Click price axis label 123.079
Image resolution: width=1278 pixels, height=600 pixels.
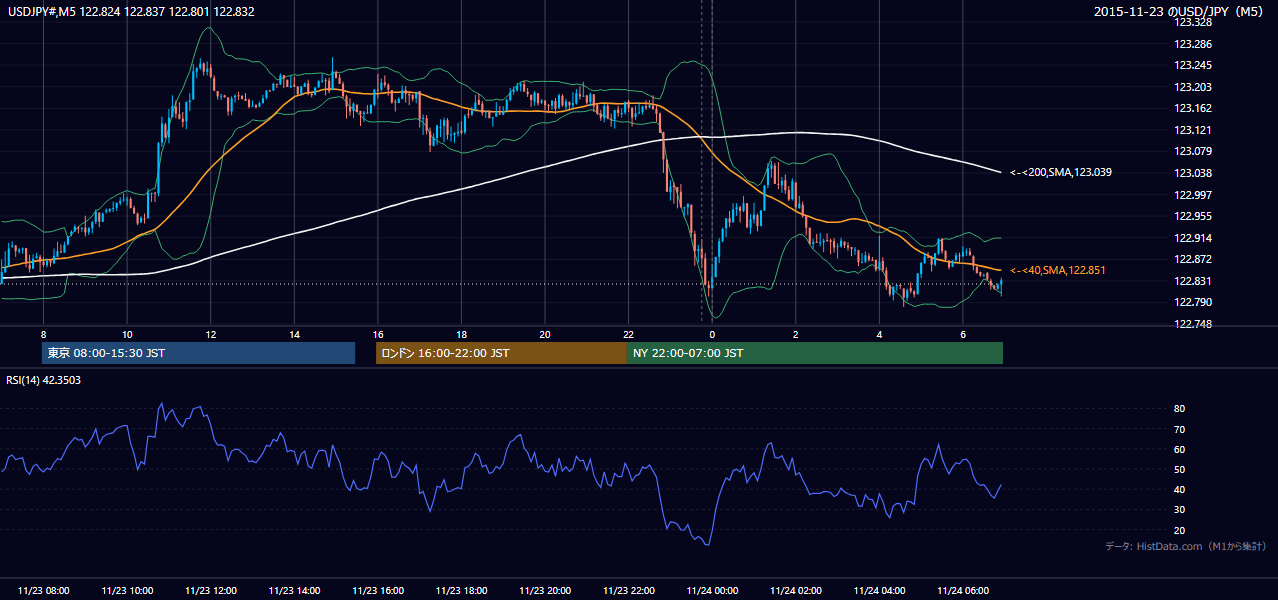coord(1194,151)
